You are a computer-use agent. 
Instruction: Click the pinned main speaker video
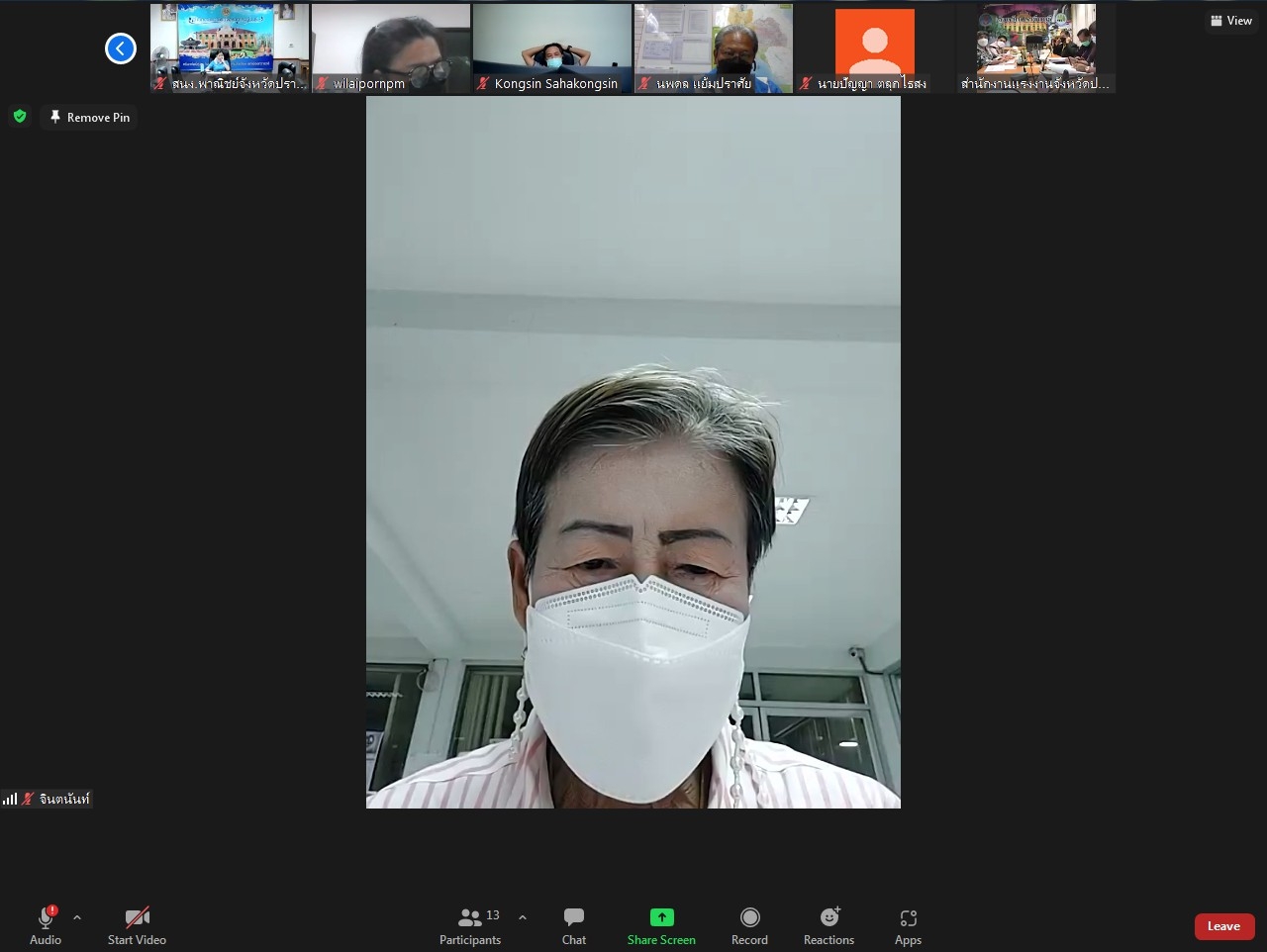[633, 452]
